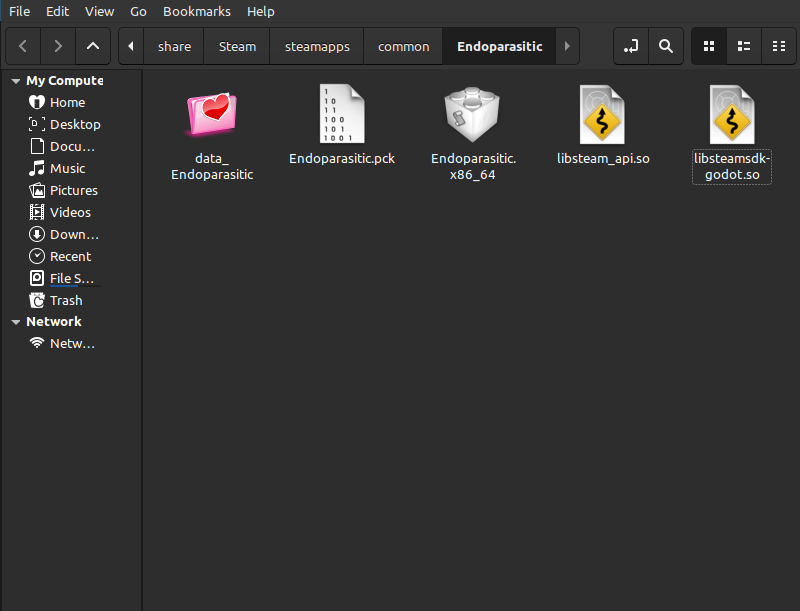Navigate to common in path bar
This screenshot has height=611, width=800.
click(x=404, y=46)
